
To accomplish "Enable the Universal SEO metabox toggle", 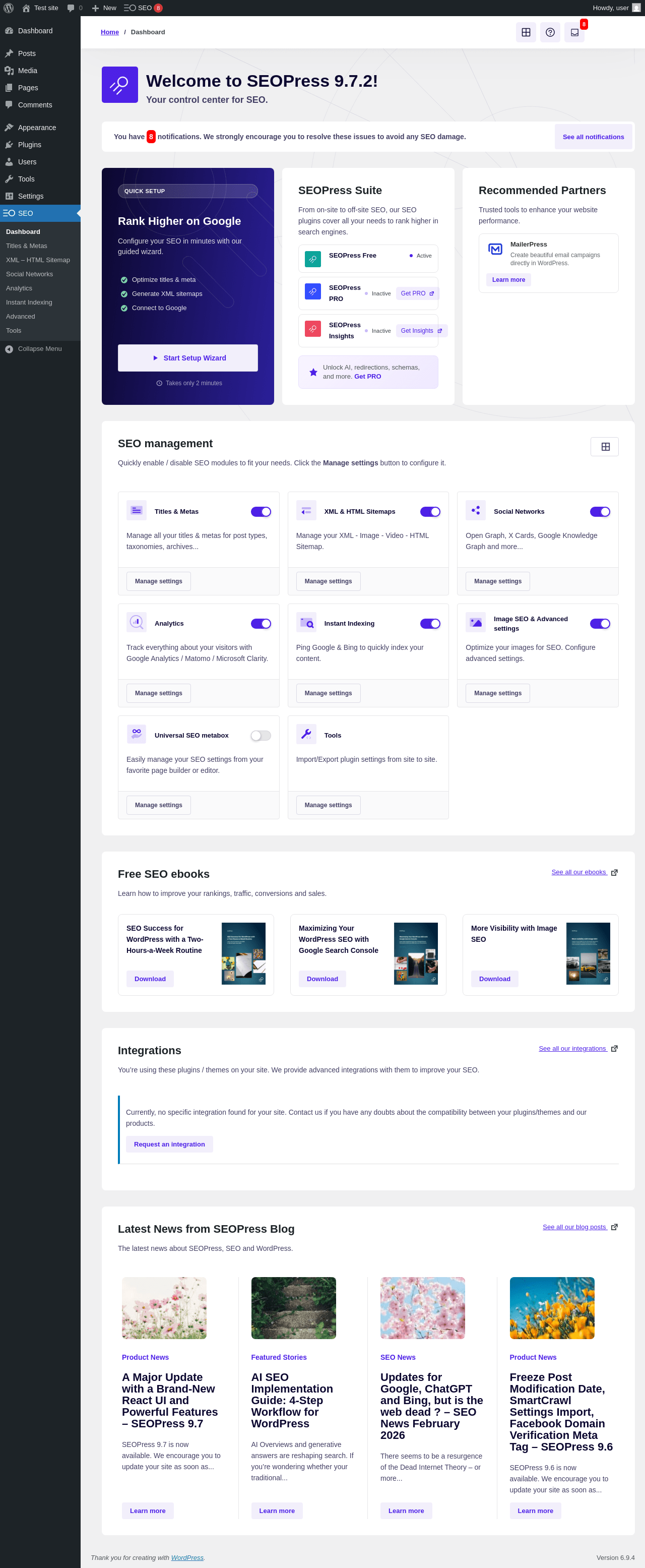I will 261,736.
